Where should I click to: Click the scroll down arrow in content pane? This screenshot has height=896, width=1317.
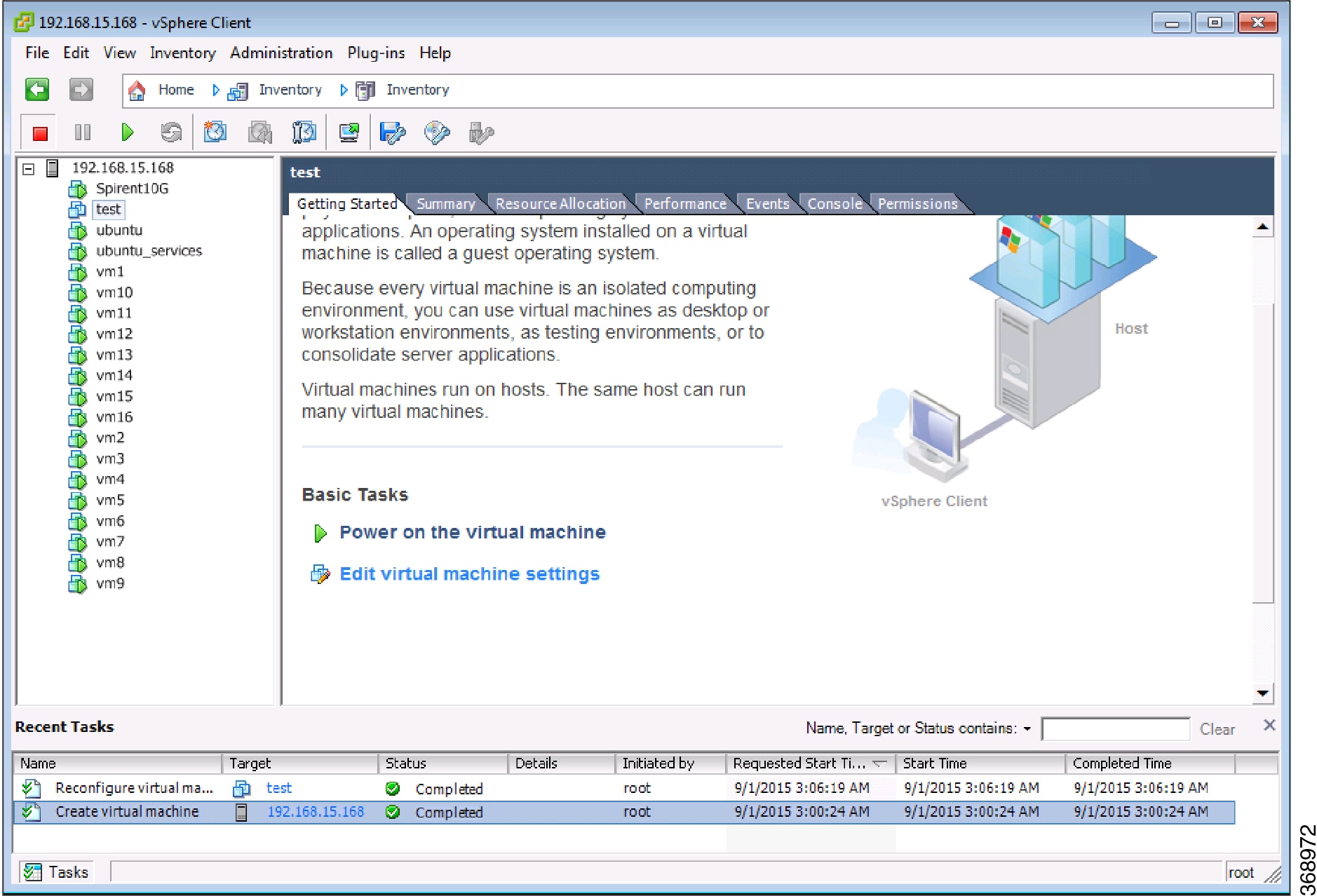1262,693
